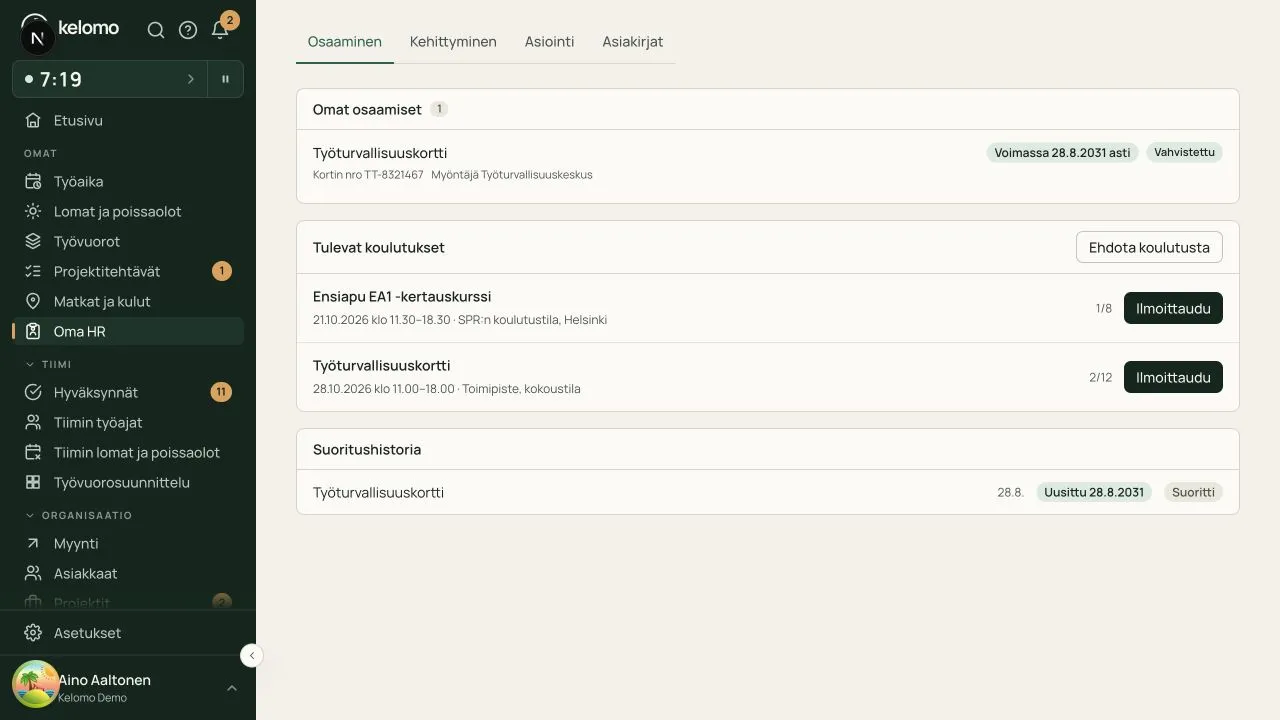Click the Voimassa 28.8.2031 asti badge
The width and height of the screenshot is (1280, 720).
tap(1062, 153)
